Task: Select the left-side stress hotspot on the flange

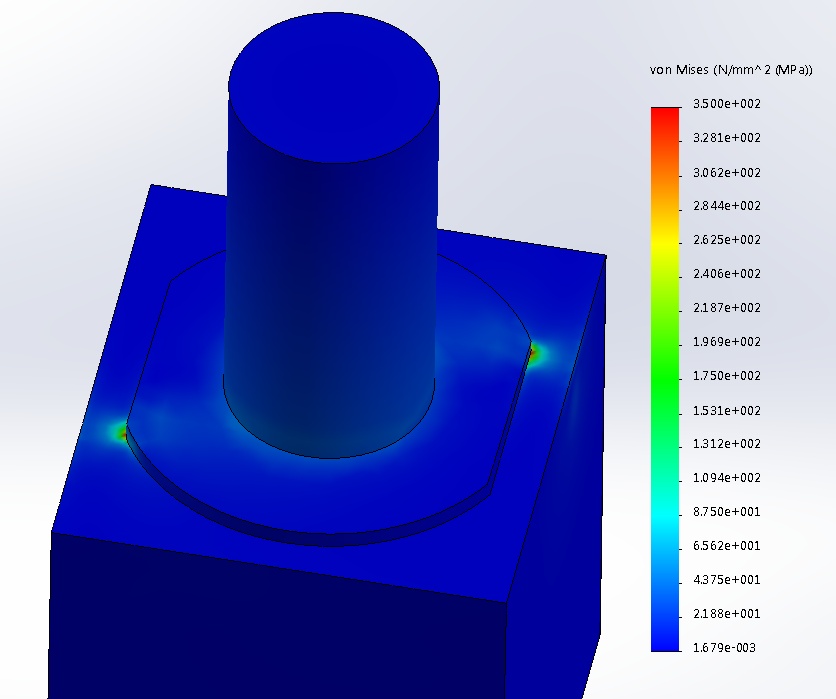Action: [x=121, y=432]
